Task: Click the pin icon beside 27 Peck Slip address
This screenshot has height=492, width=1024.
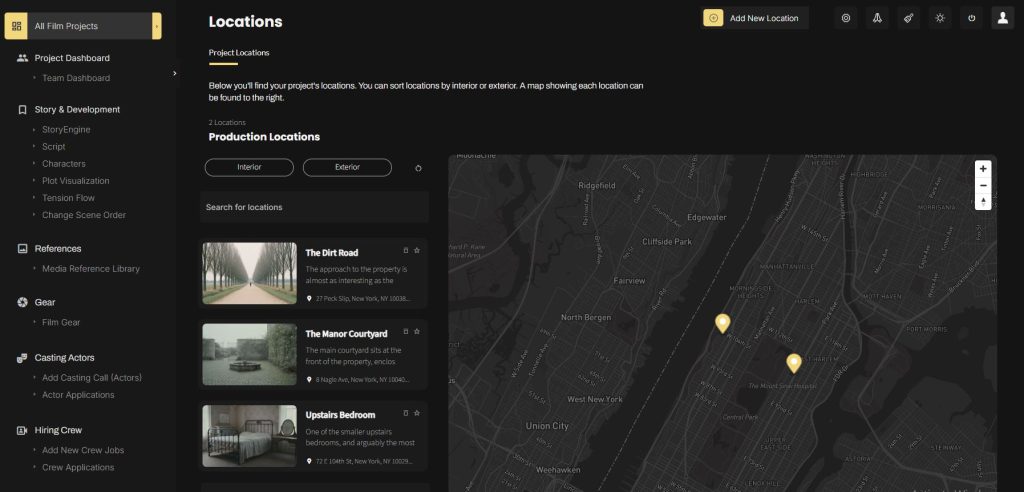Action: 309,298
